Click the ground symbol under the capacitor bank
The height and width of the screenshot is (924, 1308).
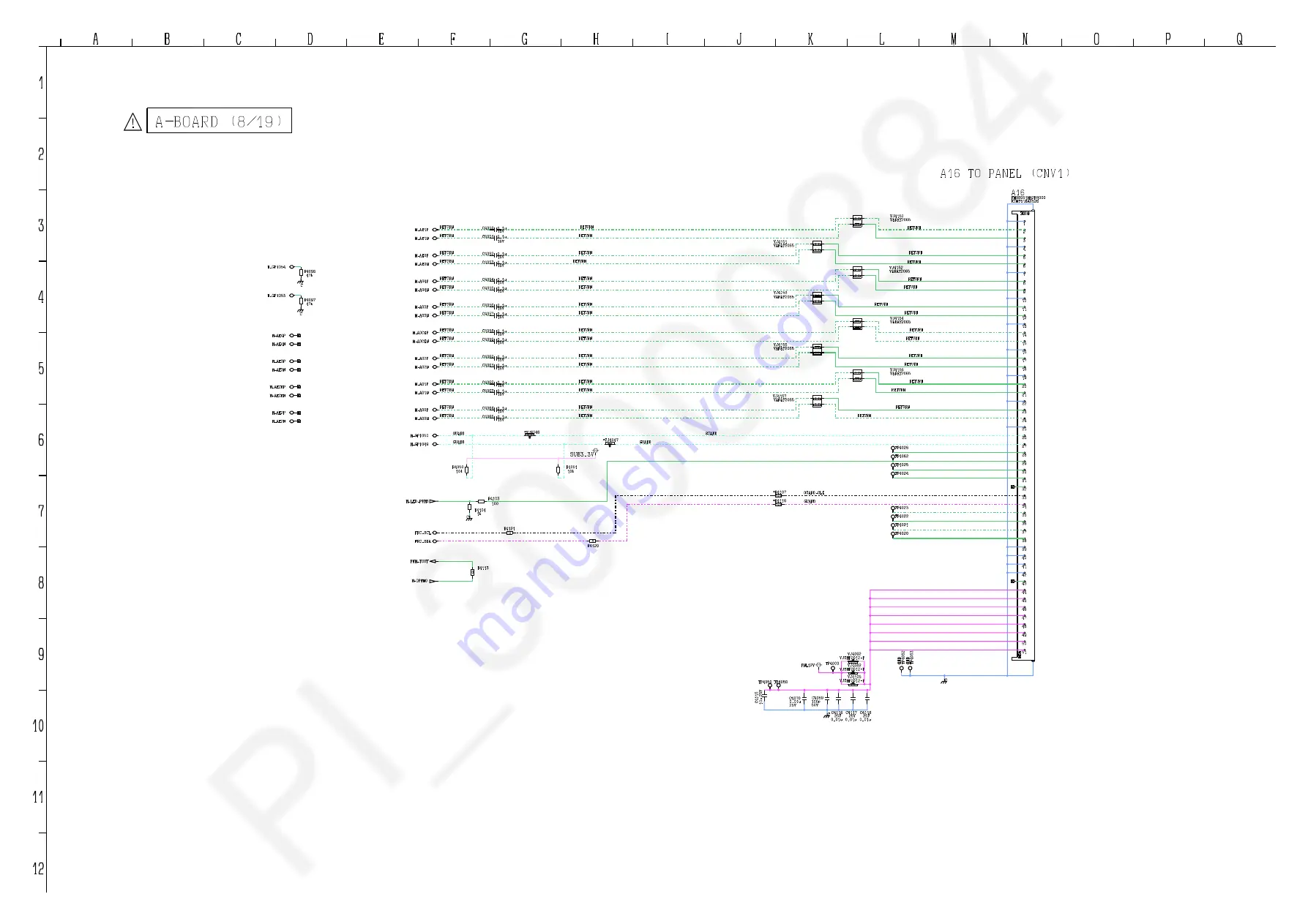pos(827,716)
